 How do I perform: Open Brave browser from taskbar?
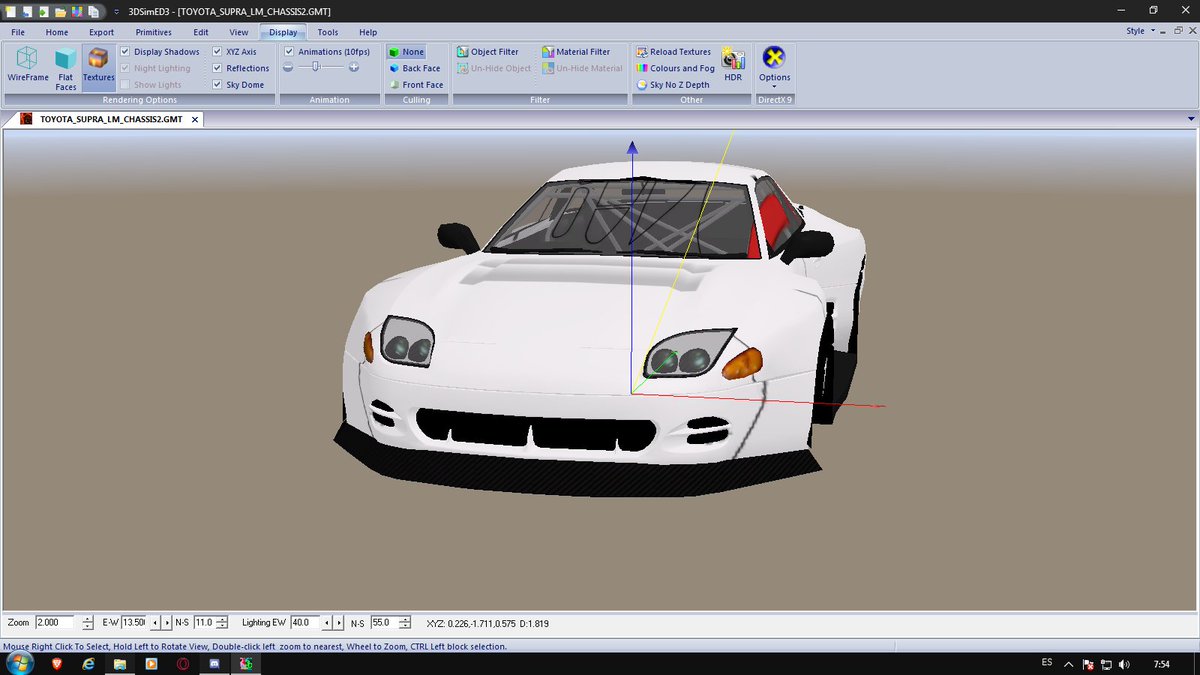(x=55, y=664)
